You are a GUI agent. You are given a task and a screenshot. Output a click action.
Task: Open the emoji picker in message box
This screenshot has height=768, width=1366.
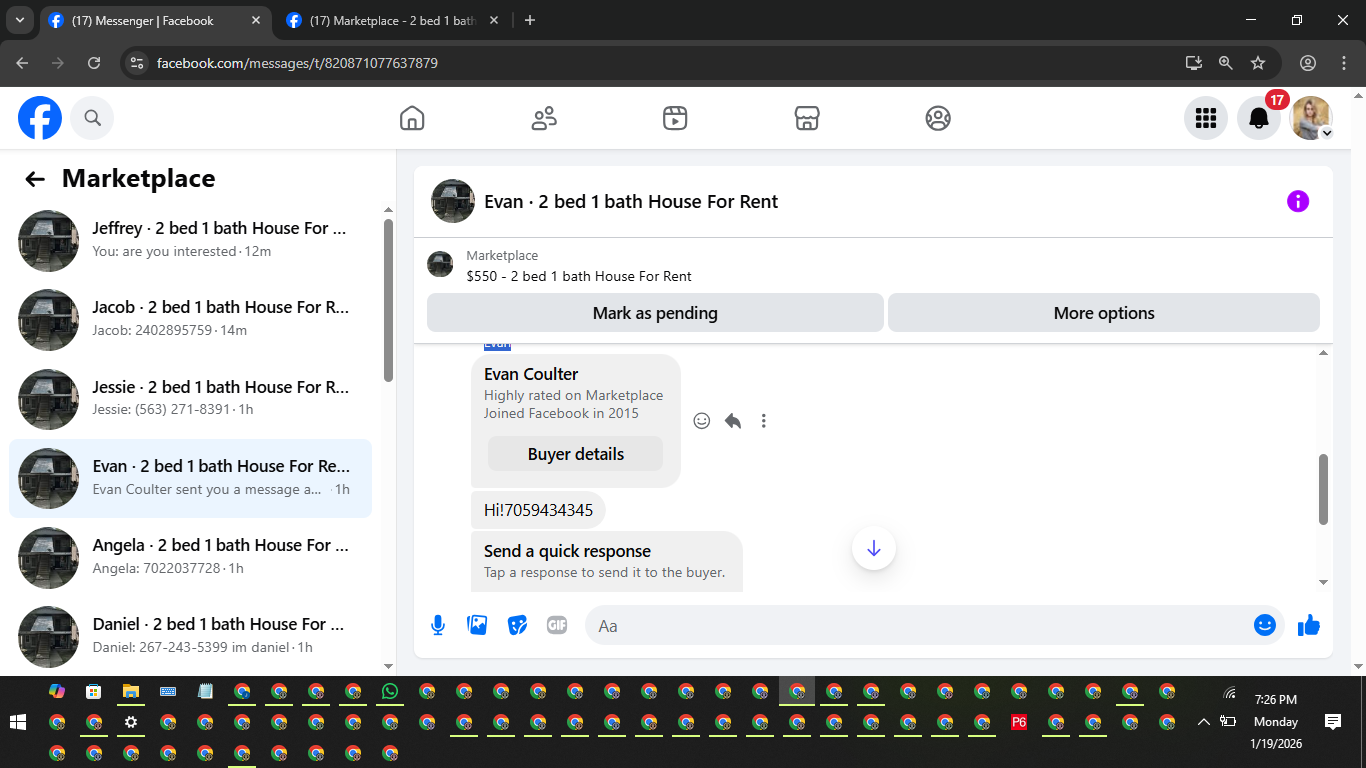(x=1265, y=626)
